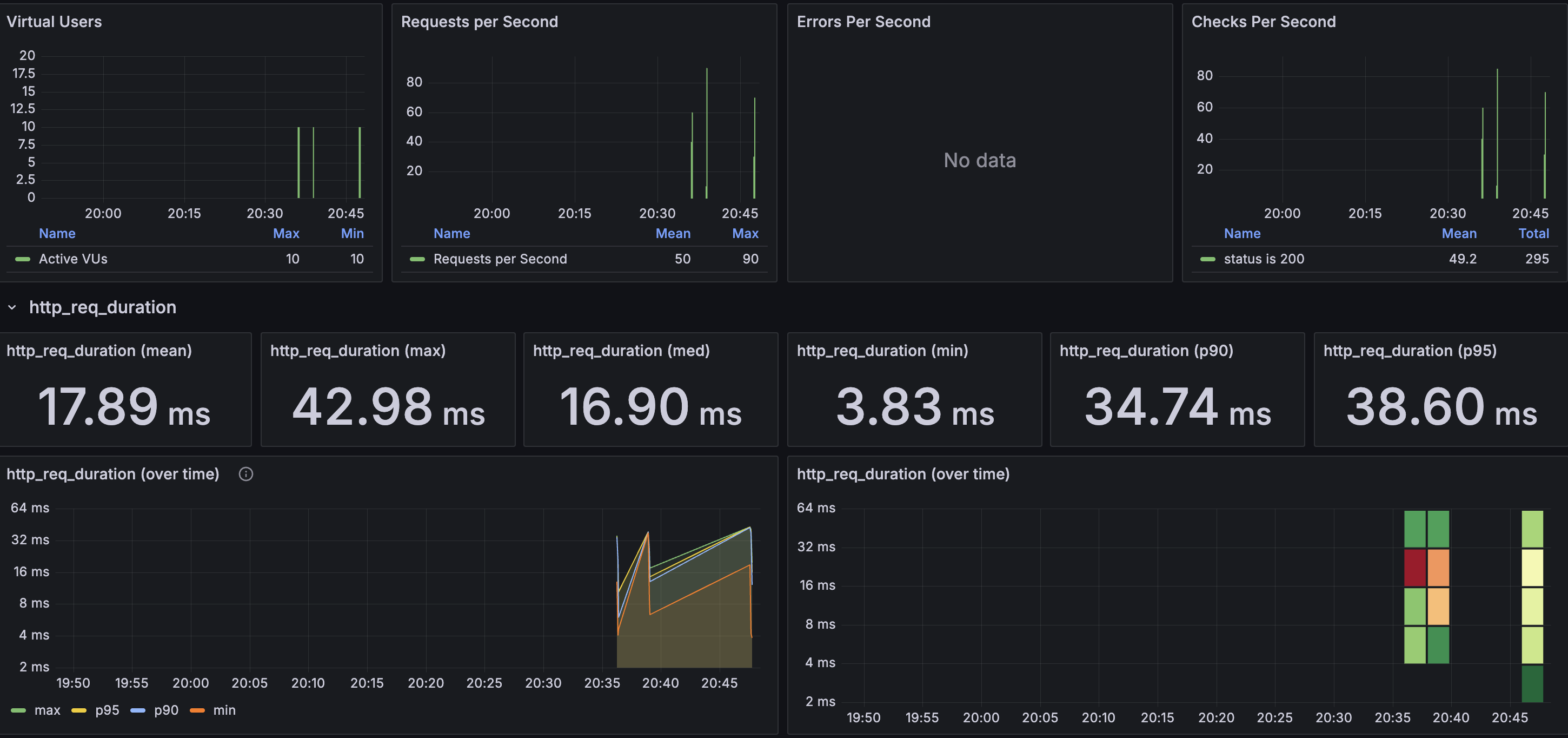
Task: Sort Requests legend by Mean column
Action: pyautogui.click(x=673, y=233)
